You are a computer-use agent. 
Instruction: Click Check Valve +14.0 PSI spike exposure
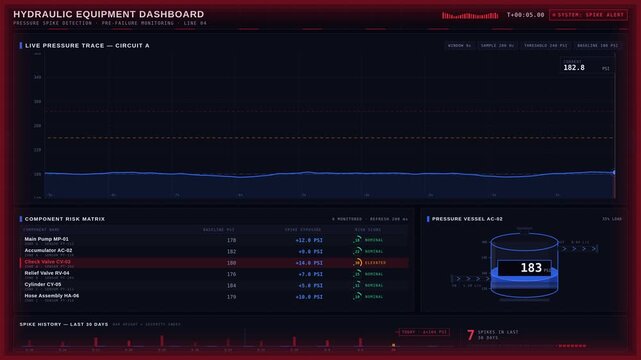309,263
